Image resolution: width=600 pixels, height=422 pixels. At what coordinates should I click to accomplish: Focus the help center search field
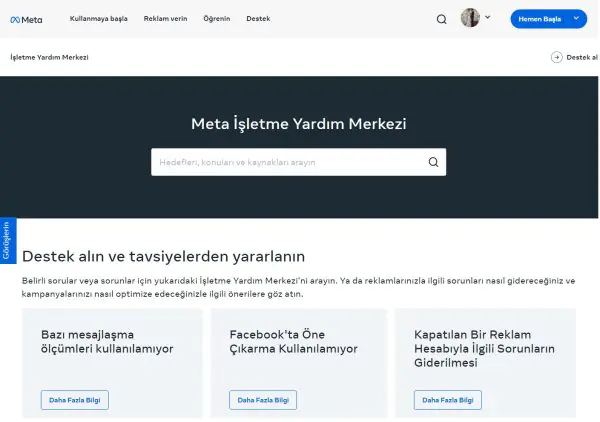(x=298, y=162)
